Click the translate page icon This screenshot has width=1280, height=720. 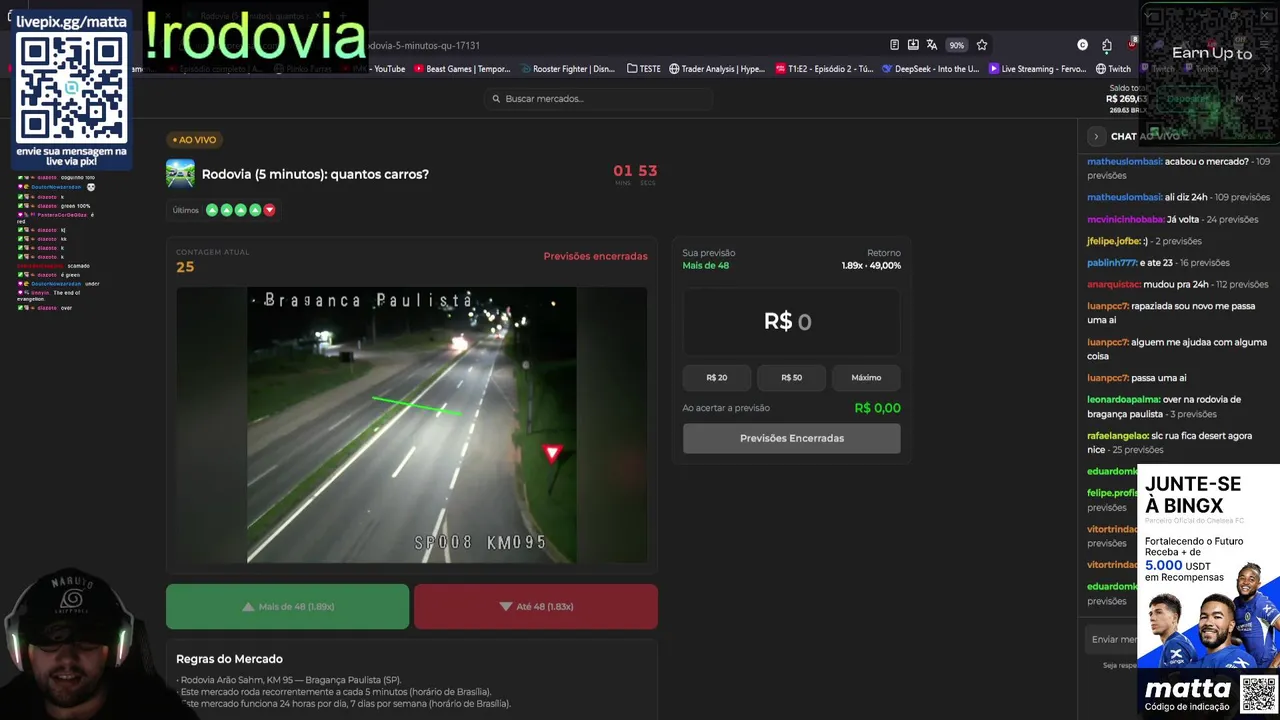click(x=932, y=45)
